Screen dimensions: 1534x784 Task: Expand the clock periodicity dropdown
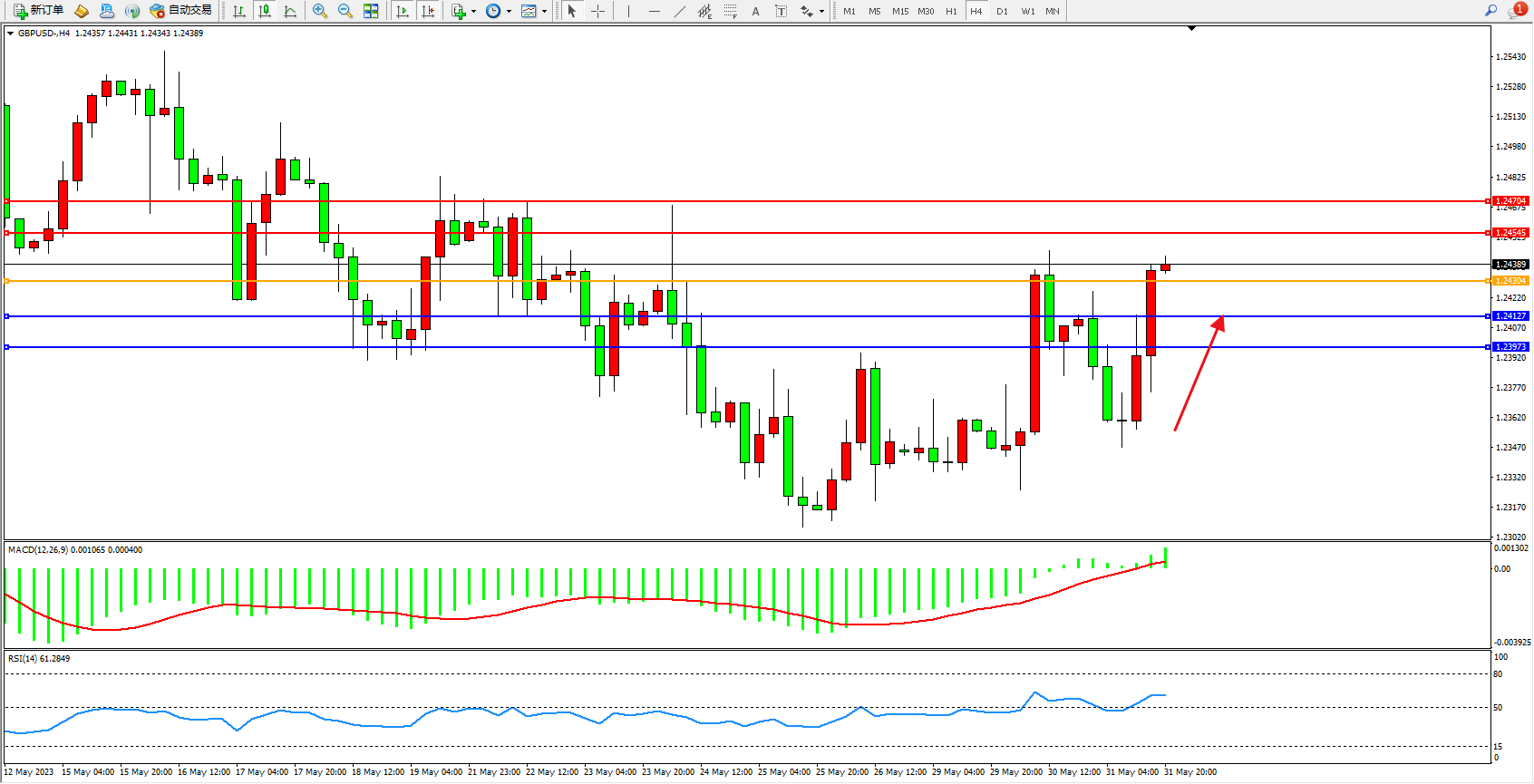tap(509, 12)
